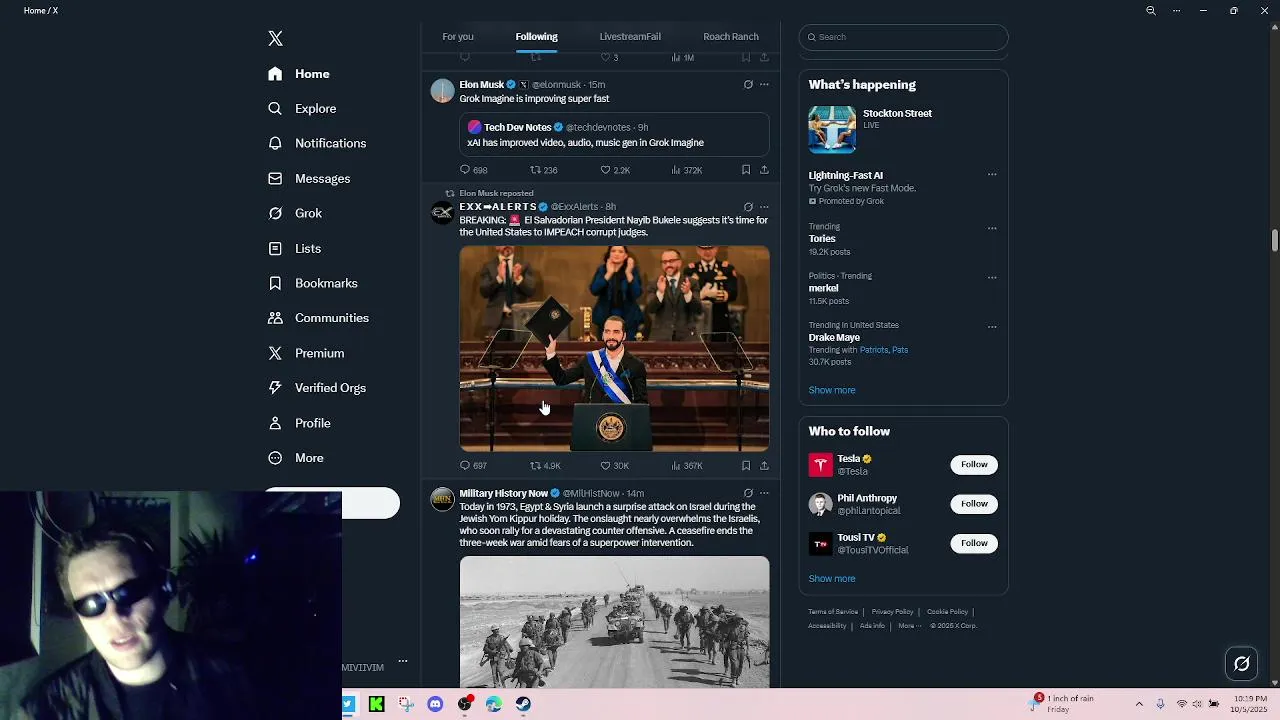Open more options for Drake Maye trend
The image size is (1280, 720).
click(x=992, y=326)
